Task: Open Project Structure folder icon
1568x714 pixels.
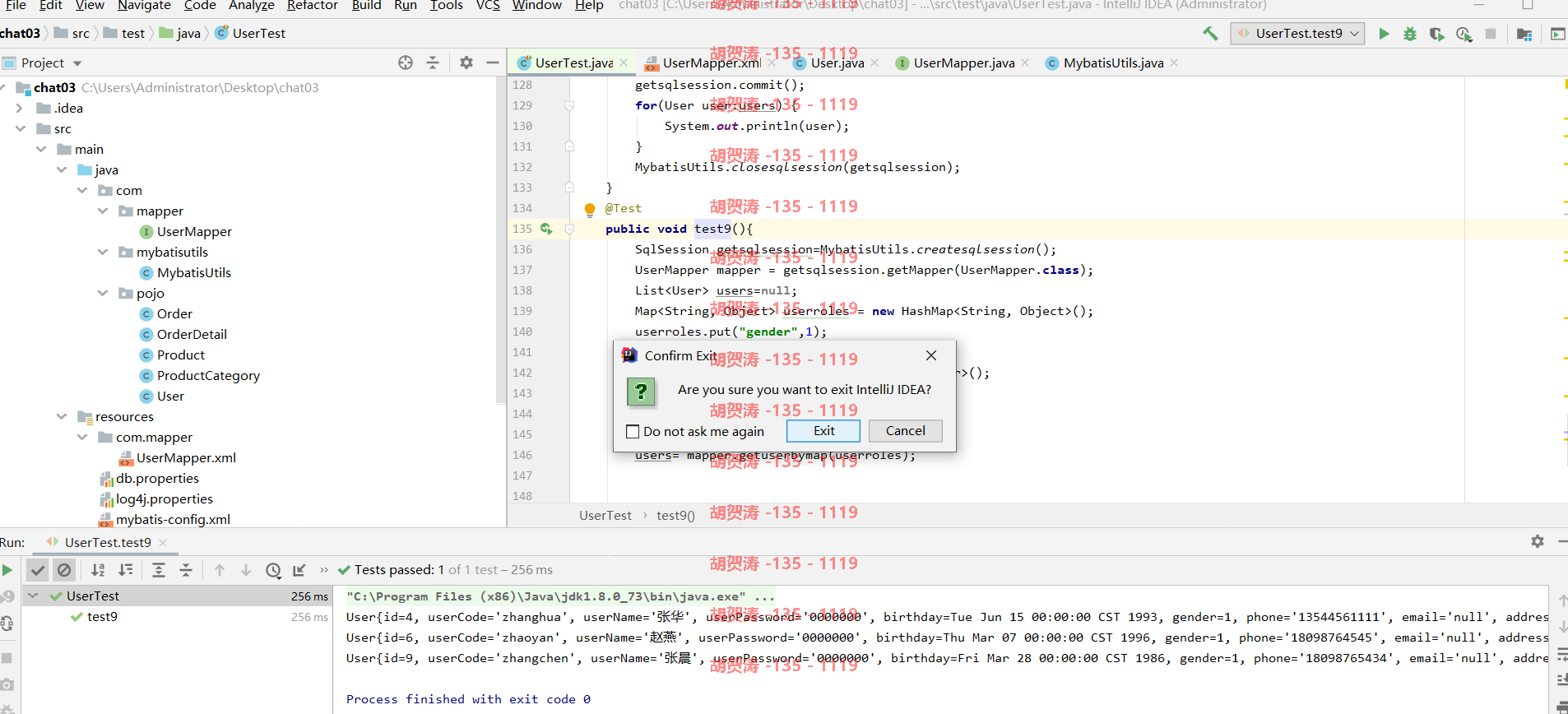Action: (x=1524, y=34)
